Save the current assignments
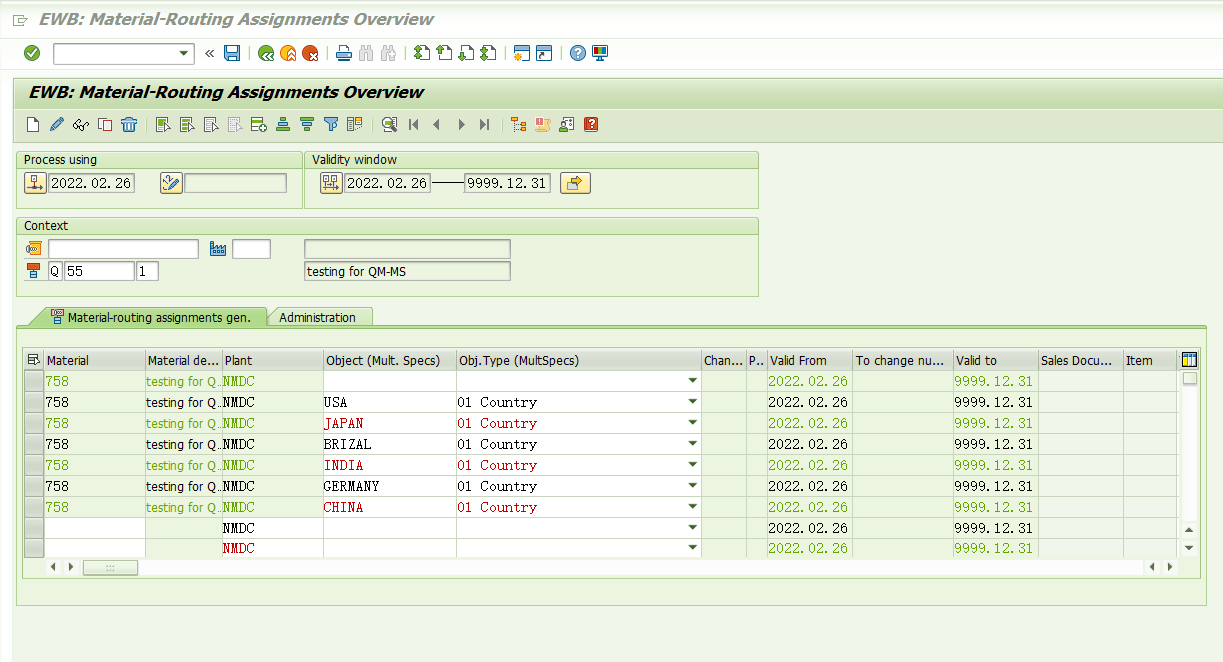Image resolution: width=1223 pixels, height=662 pixels. pos(232,53)
